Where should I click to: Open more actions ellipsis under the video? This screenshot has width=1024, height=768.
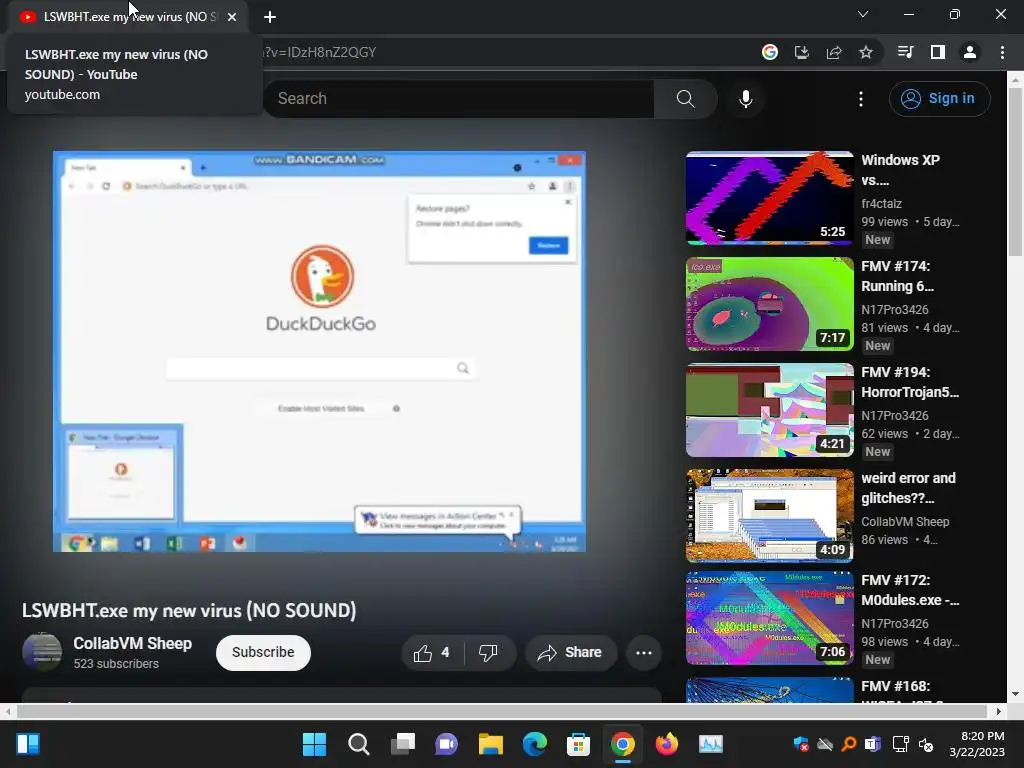(x=644, y=652)
